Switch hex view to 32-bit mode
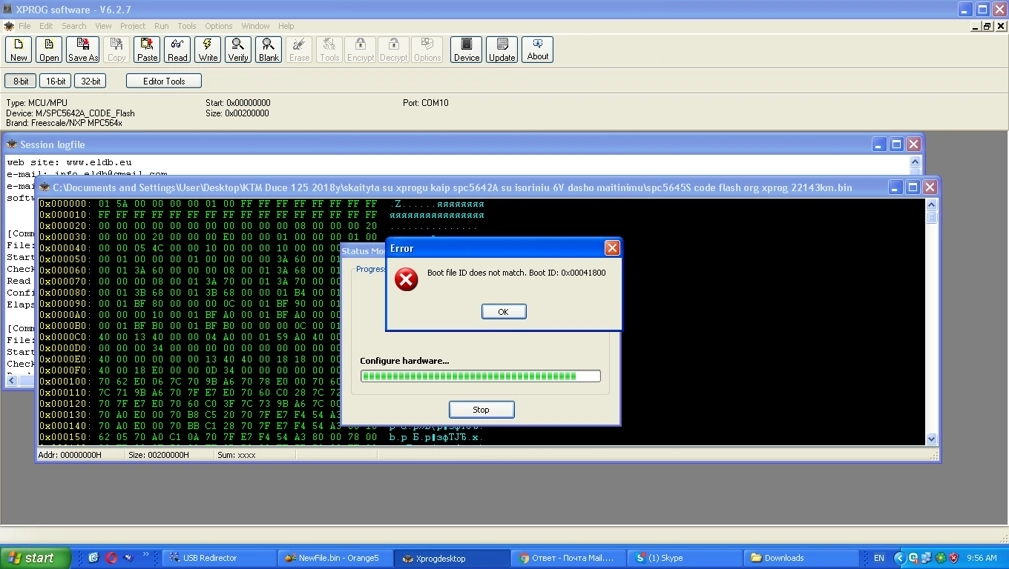 [x=90, y=81]
